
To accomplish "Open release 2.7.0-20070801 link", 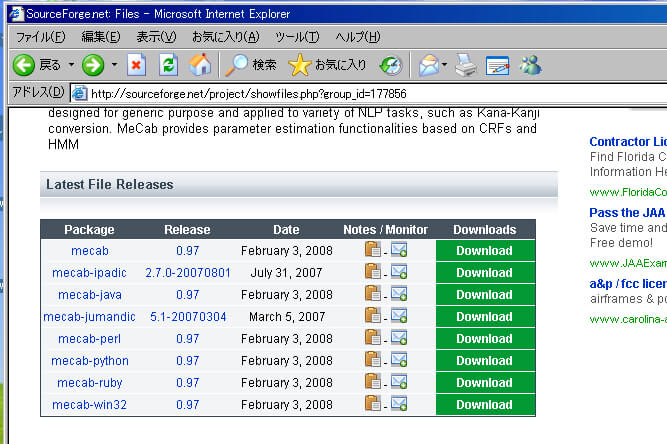I will tap(187, 272).
